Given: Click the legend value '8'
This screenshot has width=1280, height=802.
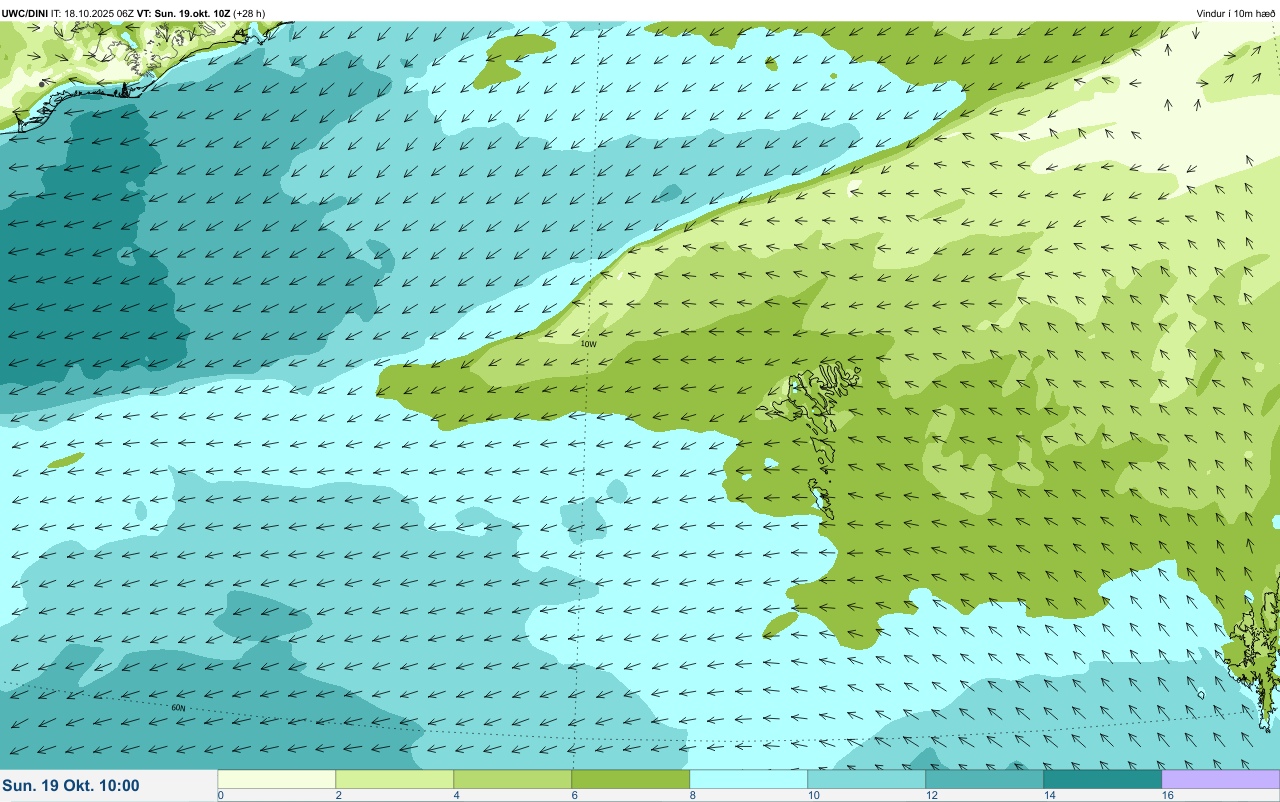Looking at the screenshot, I should [x=693, y=795].
